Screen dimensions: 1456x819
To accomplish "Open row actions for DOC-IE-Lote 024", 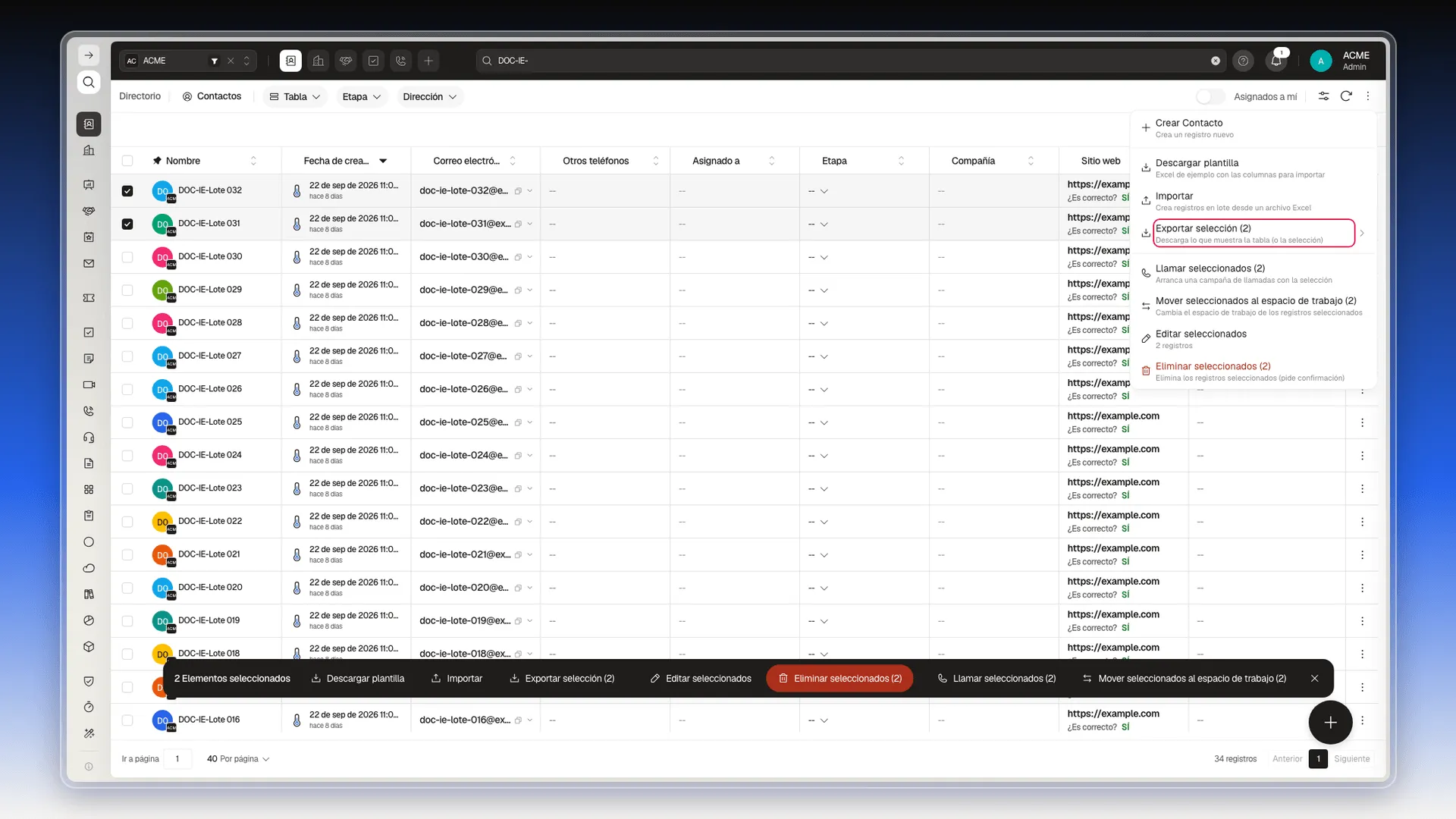I will (x=1362, y=456).
